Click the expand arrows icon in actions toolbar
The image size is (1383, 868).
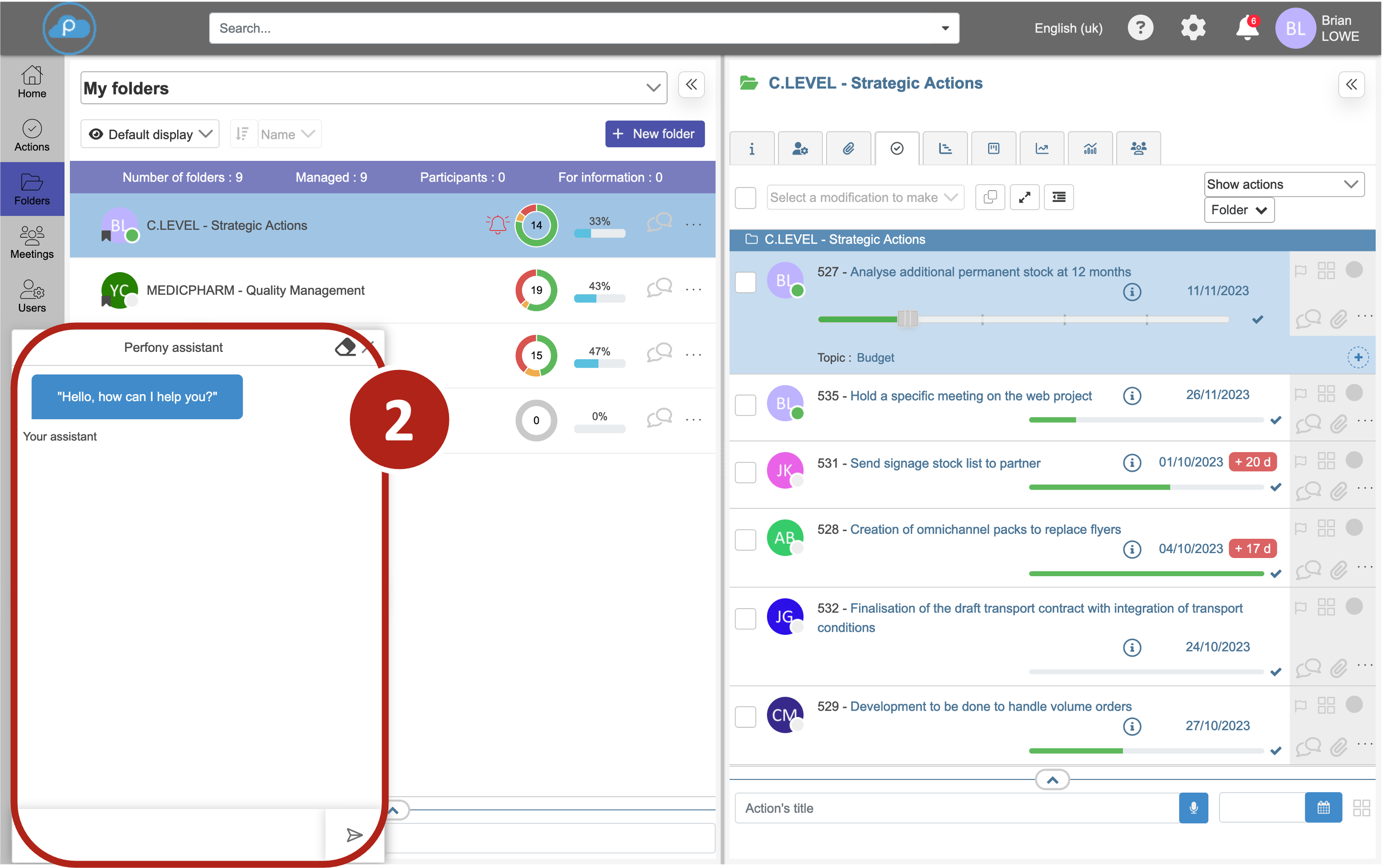[x=1024, y=197]
